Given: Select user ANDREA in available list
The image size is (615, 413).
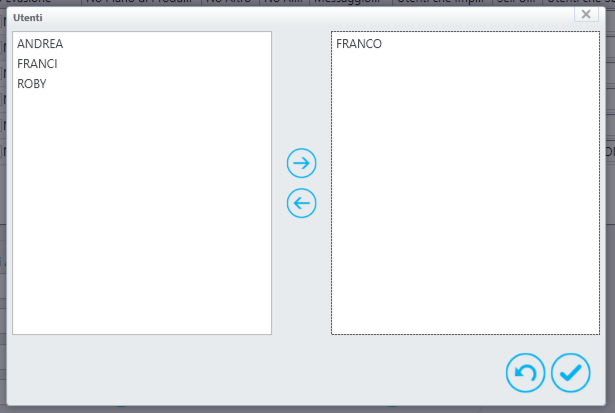Looking at the screenshot, I should click(40, 44).
